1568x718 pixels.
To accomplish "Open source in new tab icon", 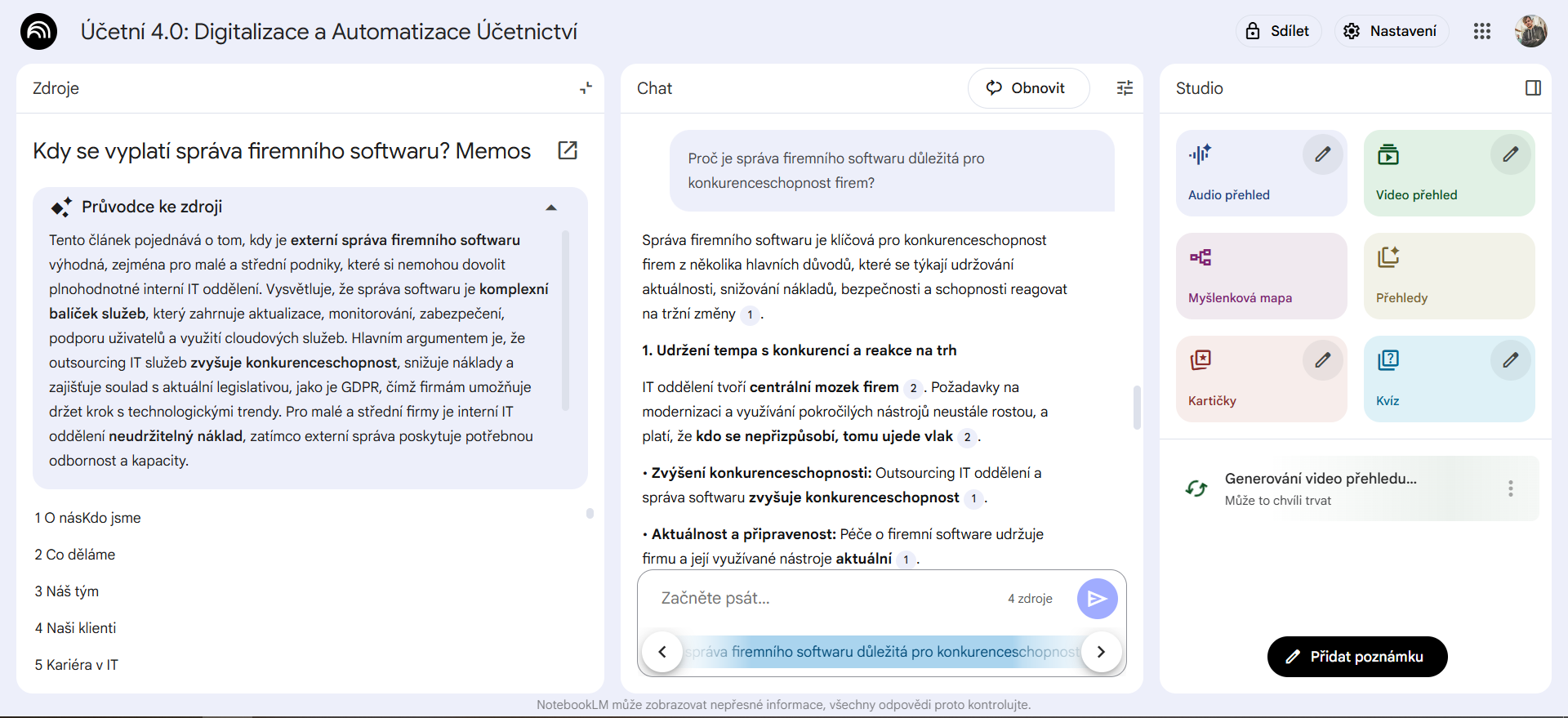I will click(568, 150).
